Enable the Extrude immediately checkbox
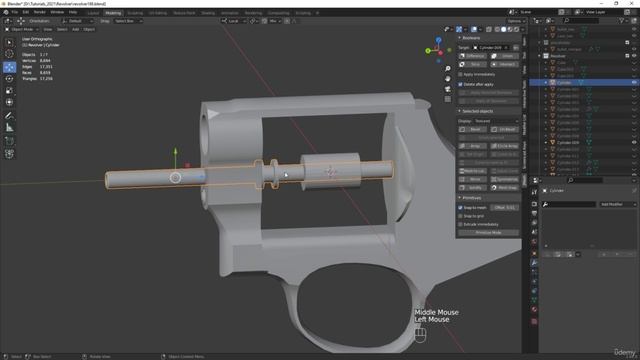Screen dimensions: 640x360 click(x=460, y=224)
